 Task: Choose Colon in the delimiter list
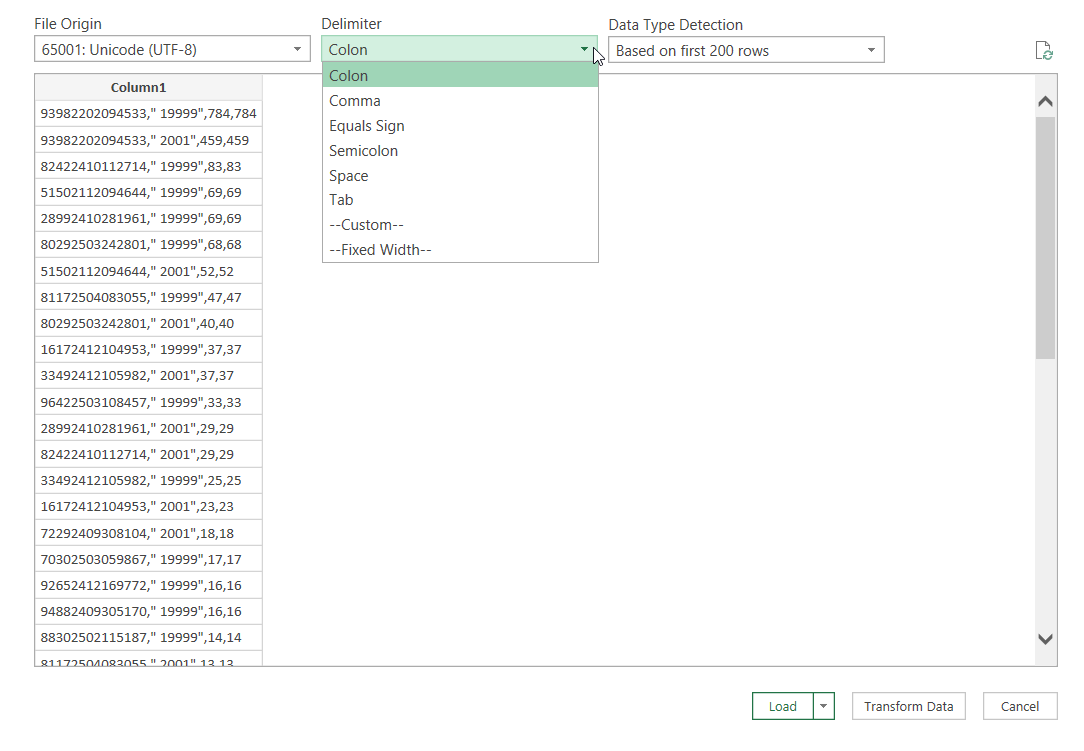coord(460,75)
